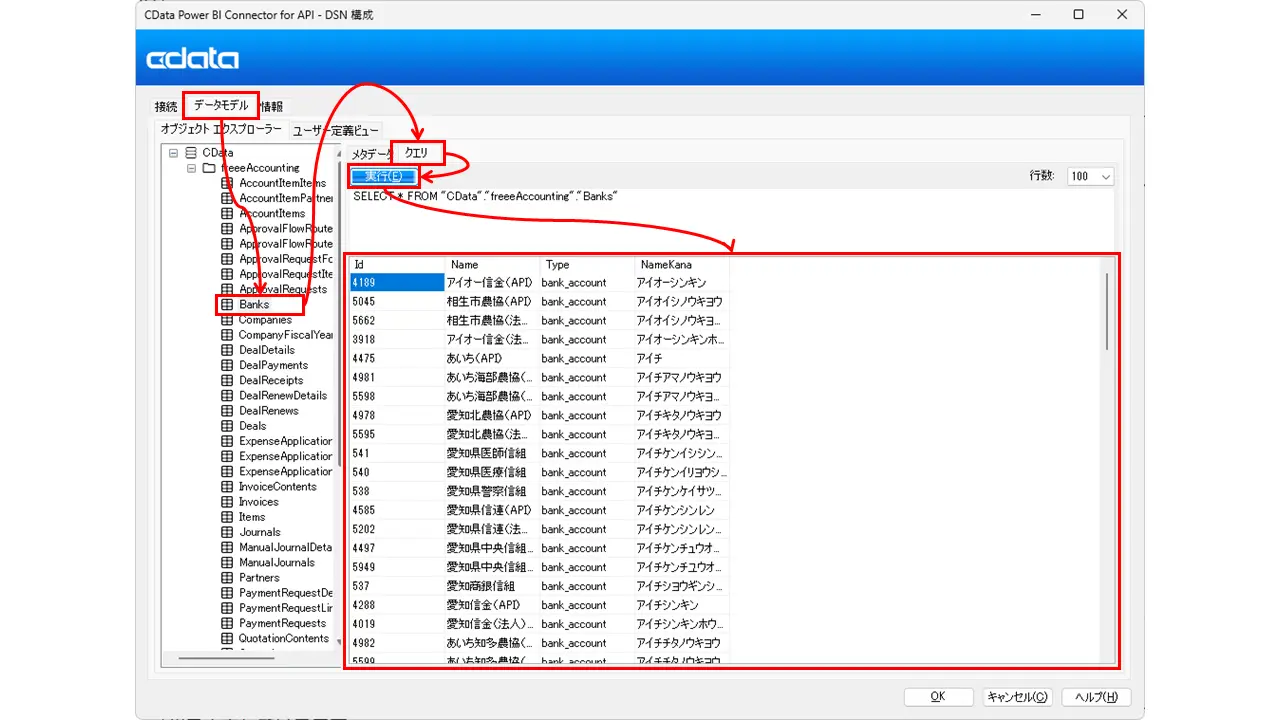Click the table icon beside QuotationContents

coord(227,638)
